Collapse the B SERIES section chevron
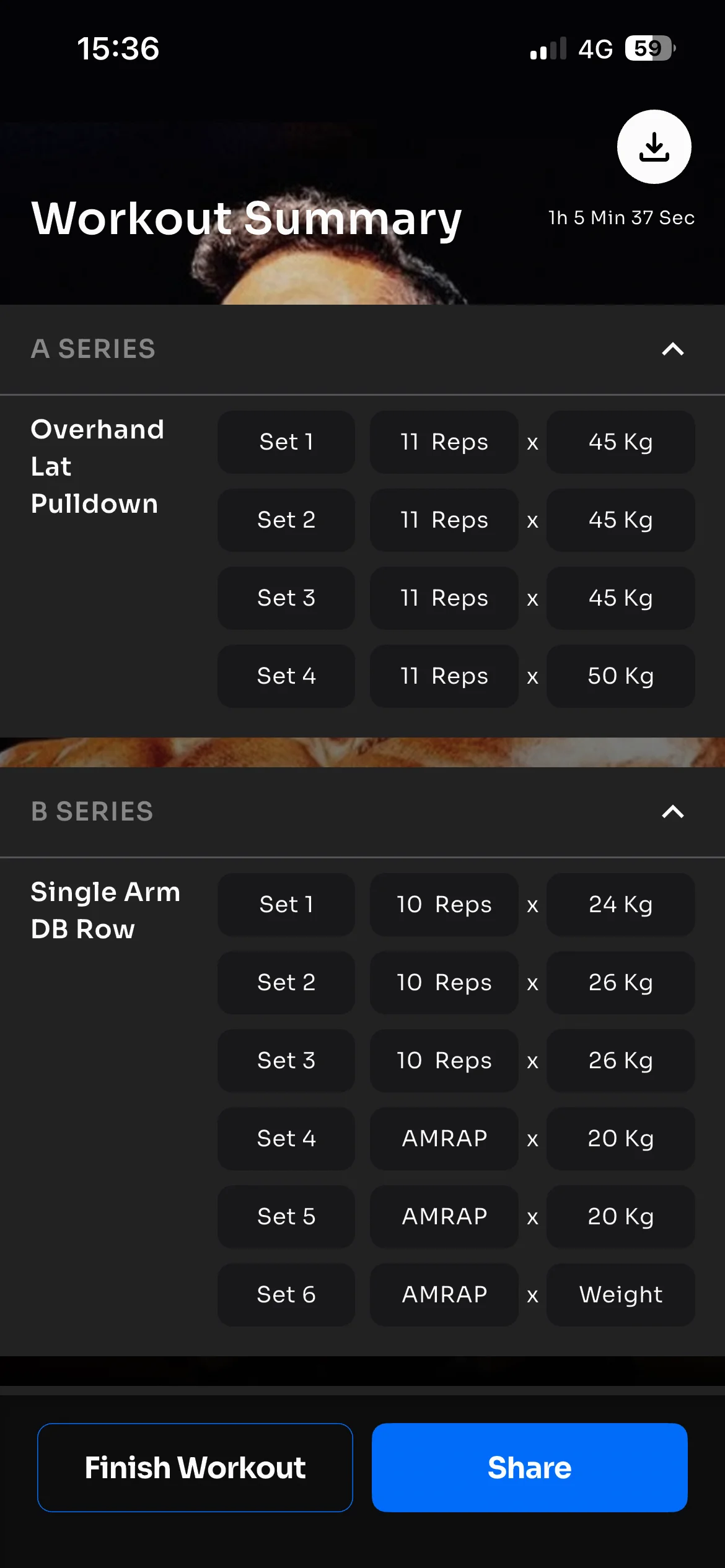The width and height of the screenshot is (725, 1568). [672, 812]
